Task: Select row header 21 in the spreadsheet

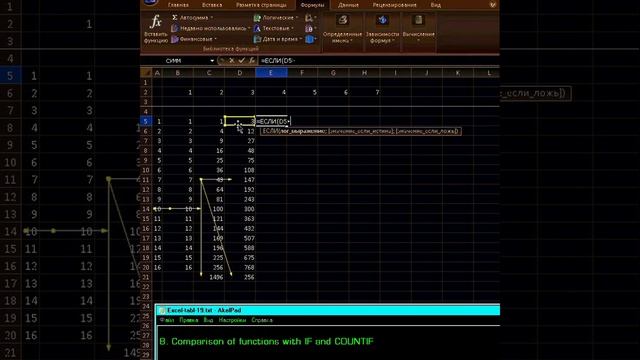Action: pyautogui.click(x=146, y=277)
